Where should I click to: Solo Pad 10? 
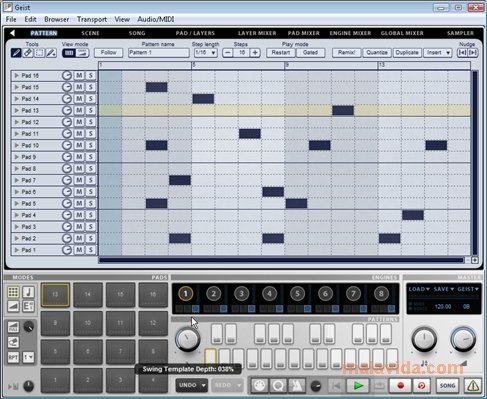click(x=91, y=145)
